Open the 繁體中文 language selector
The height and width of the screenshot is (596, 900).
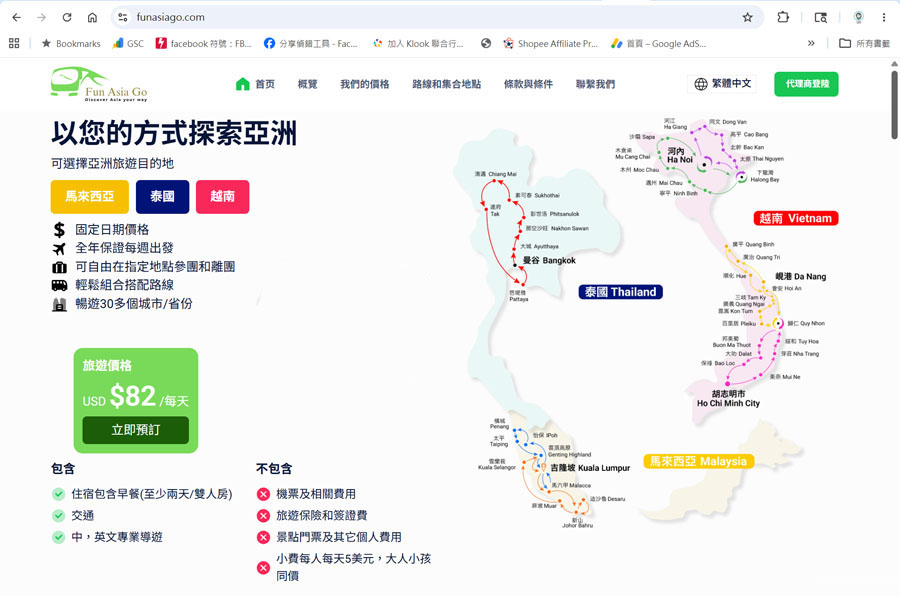point(722,84)
